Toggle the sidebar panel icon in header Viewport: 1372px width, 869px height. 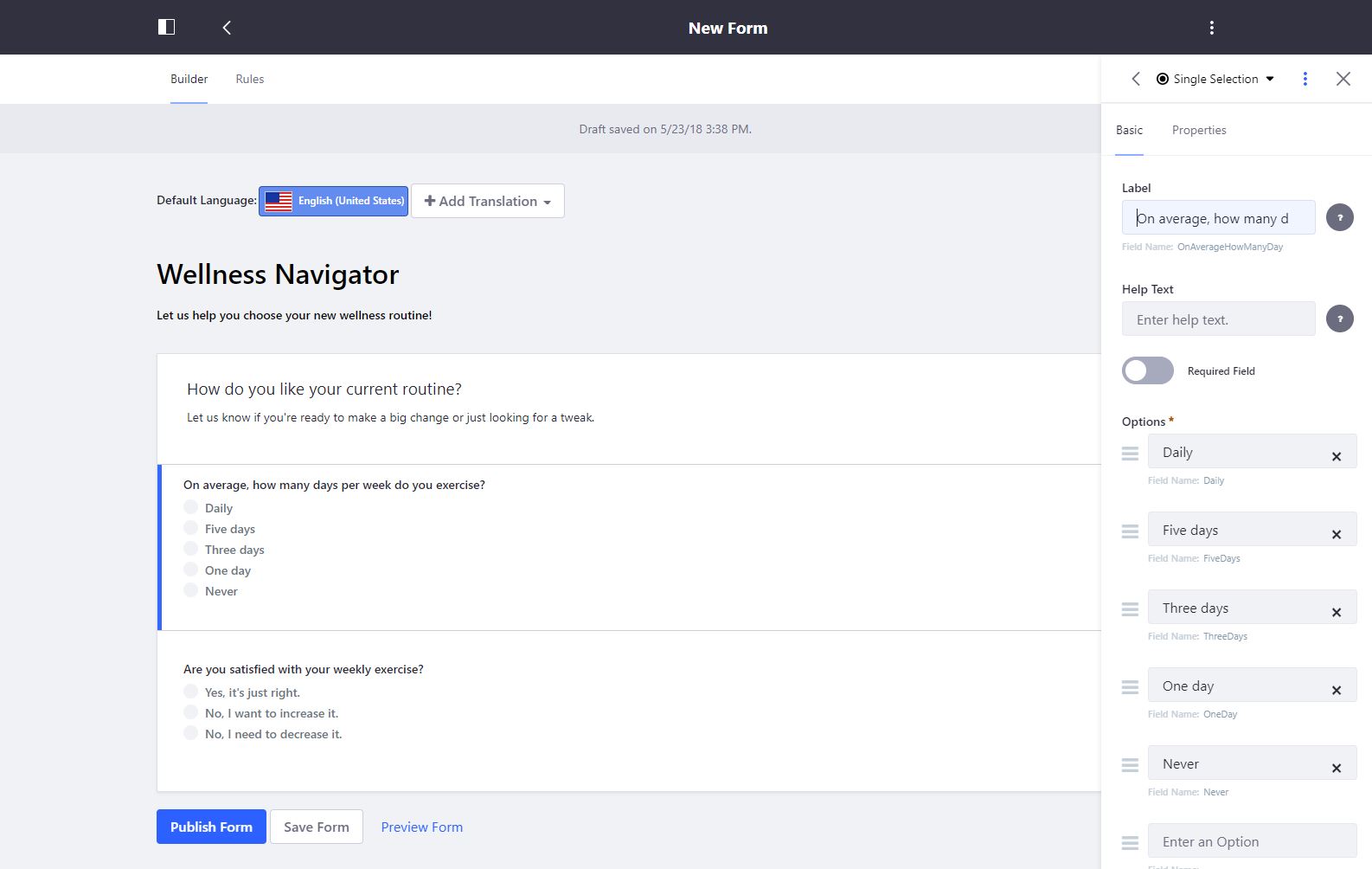(x=166, y=27)
